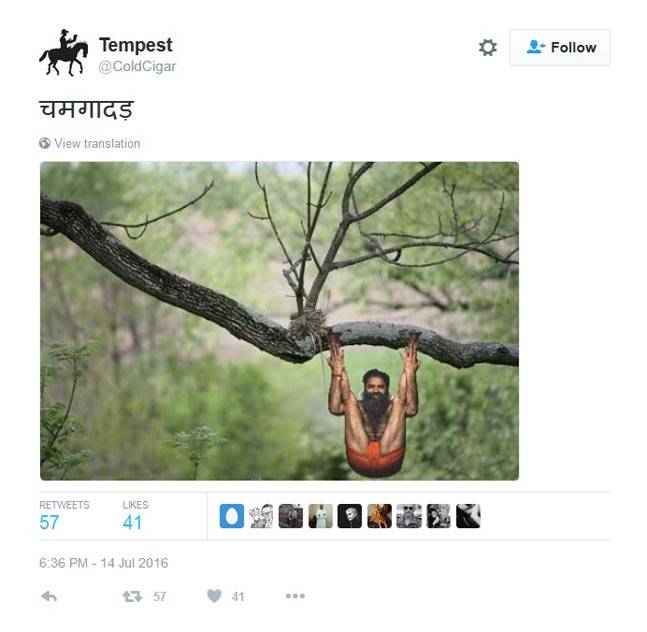647x632 pixels.
Task: View the 57 retweets list
Action: 64,516
